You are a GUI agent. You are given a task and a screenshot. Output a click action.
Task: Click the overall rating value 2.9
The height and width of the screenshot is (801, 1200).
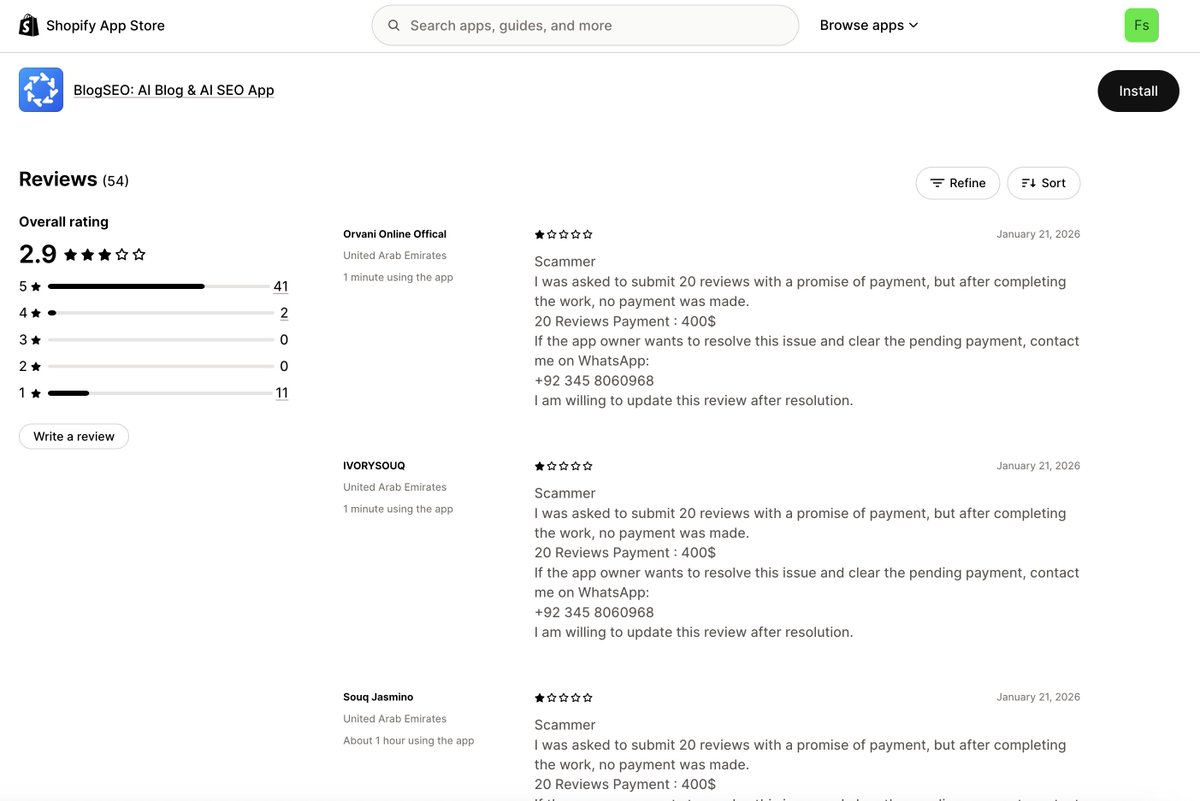[38, 254]
